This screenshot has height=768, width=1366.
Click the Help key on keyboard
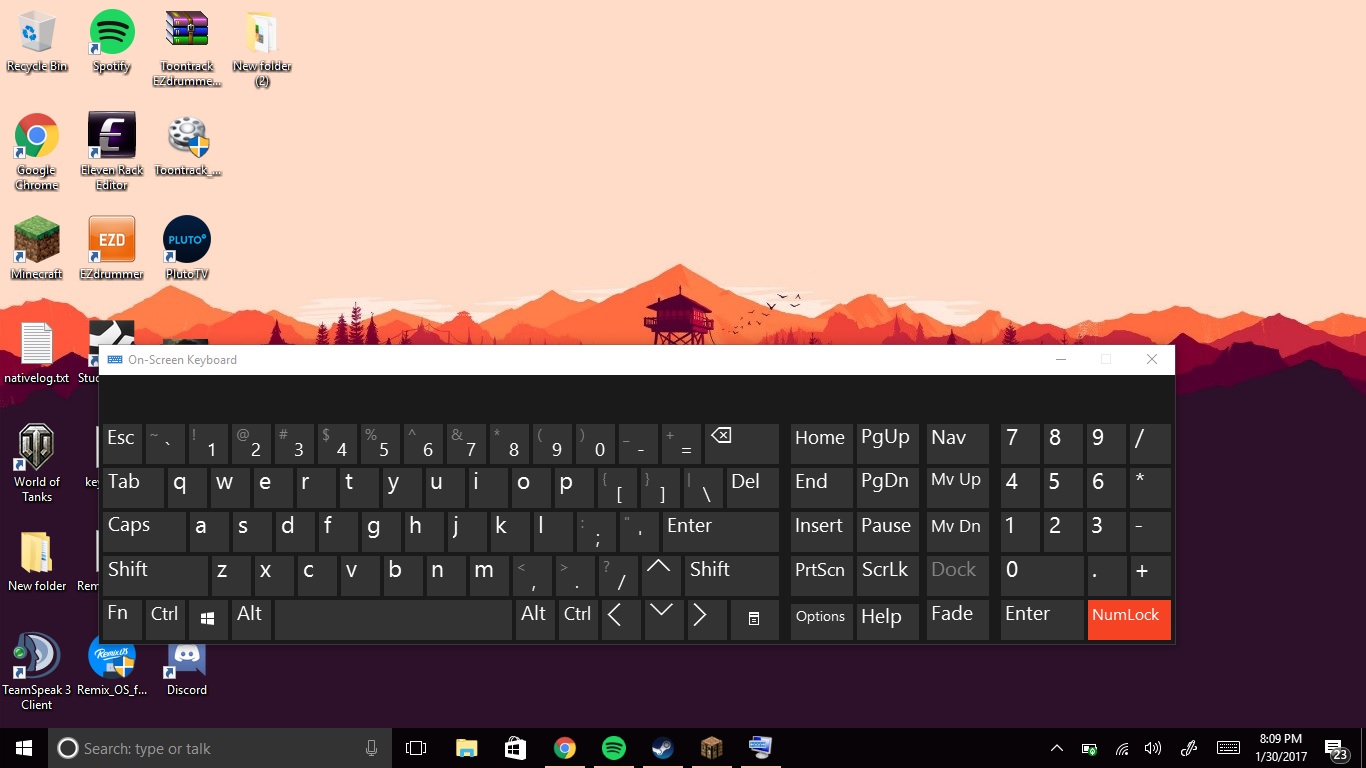(887, 620)
